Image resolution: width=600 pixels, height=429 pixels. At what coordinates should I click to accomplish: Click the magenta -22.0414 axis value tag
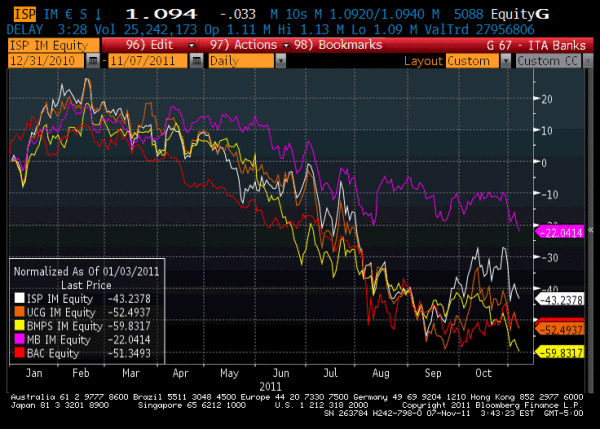click(560, 232)
